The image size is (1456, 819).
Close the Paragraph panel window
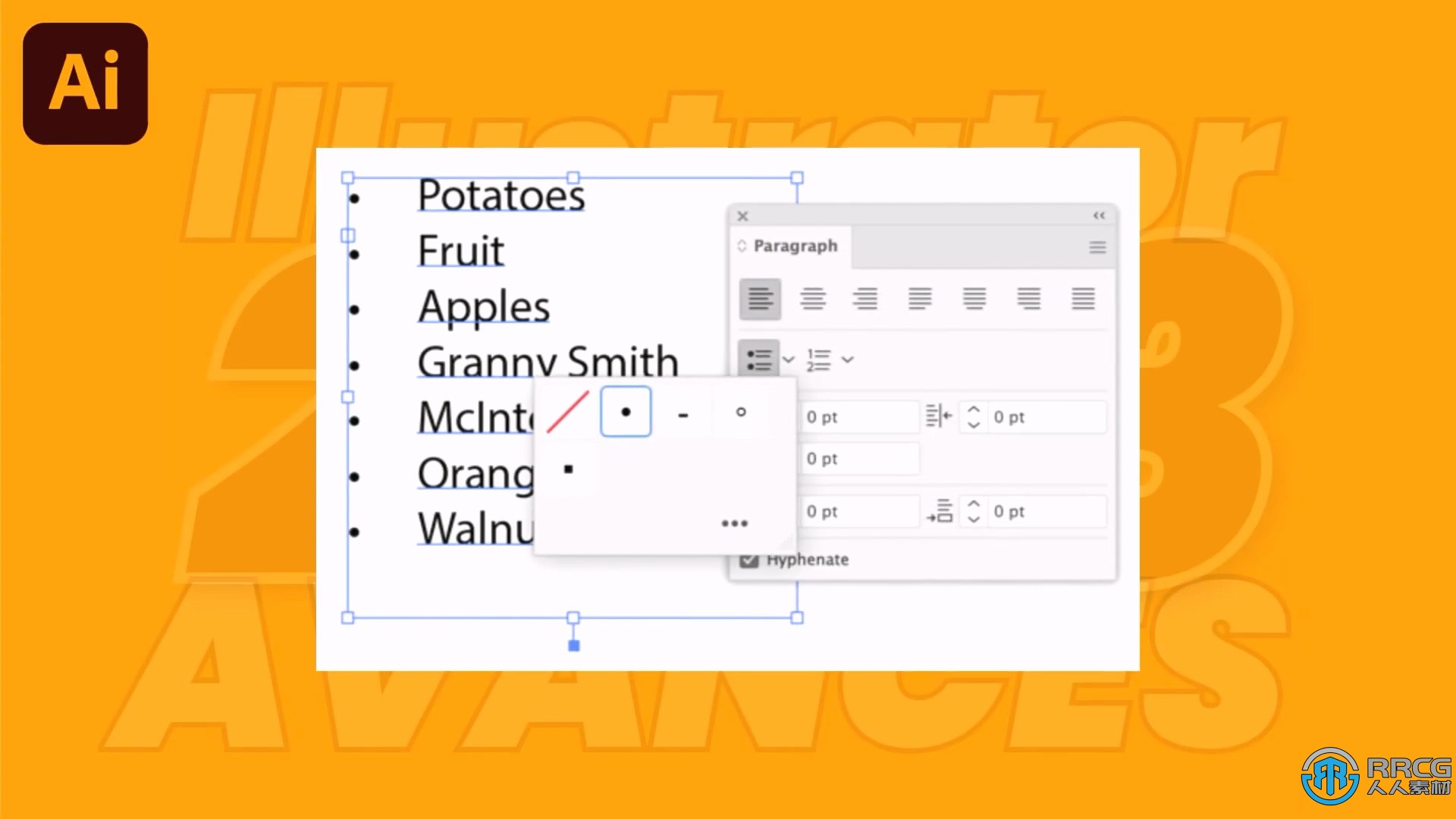(742, 215)
